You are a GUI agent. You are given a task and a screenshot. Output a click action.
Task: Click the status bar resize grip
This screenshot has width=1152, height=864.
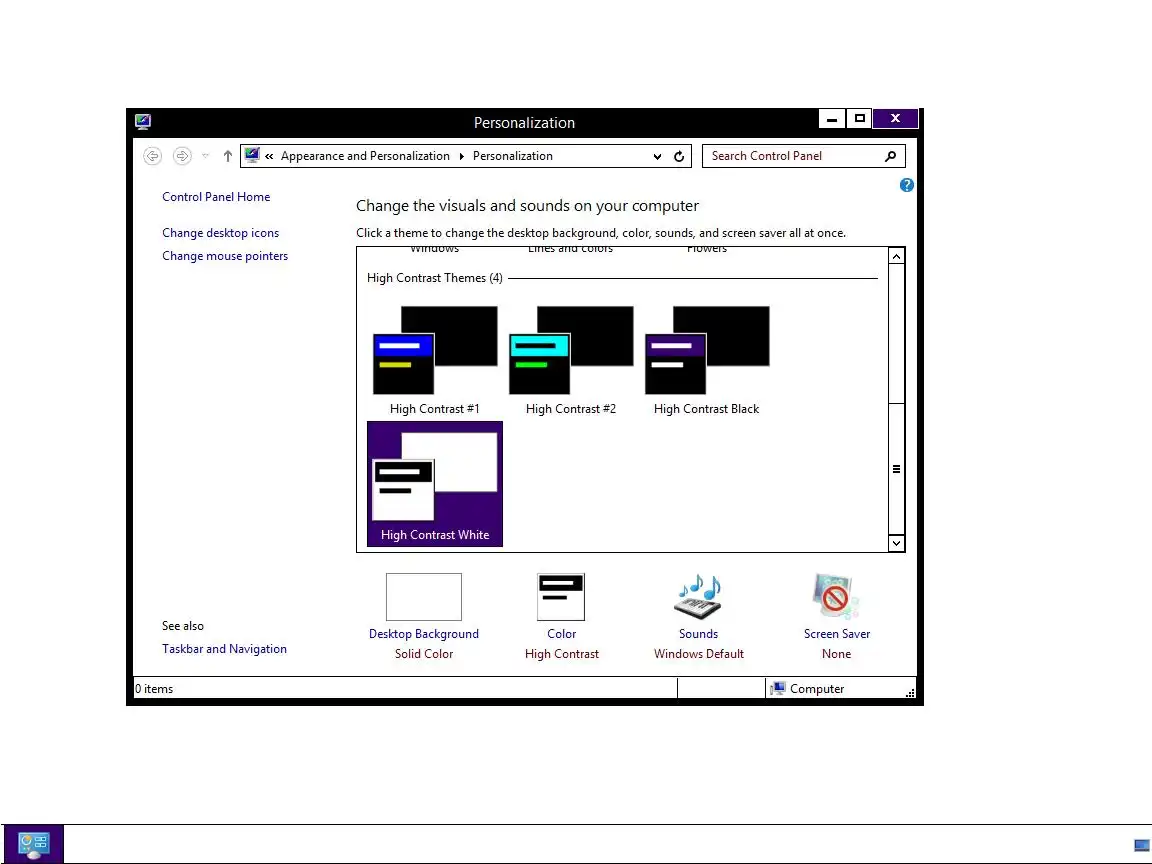coord(910,692)
